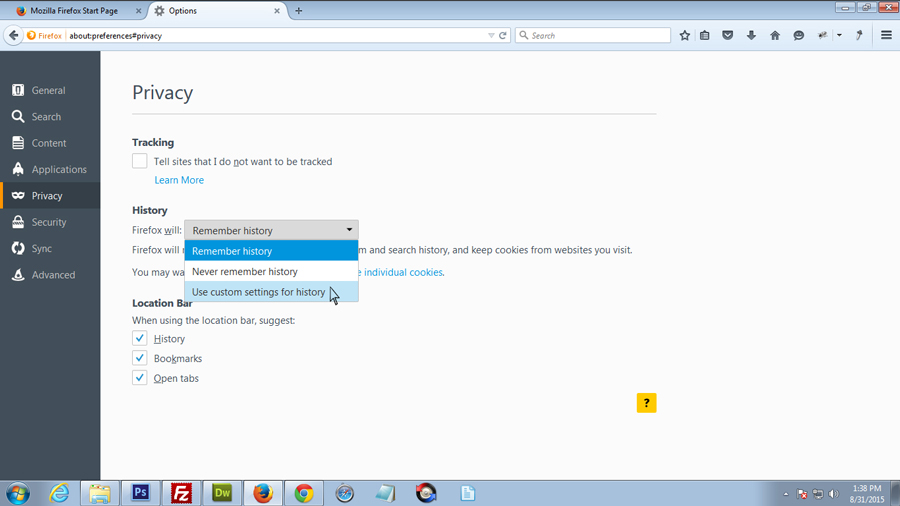
Task: Click the Security lock icon in sidebar
Action: tap(18, 222)
